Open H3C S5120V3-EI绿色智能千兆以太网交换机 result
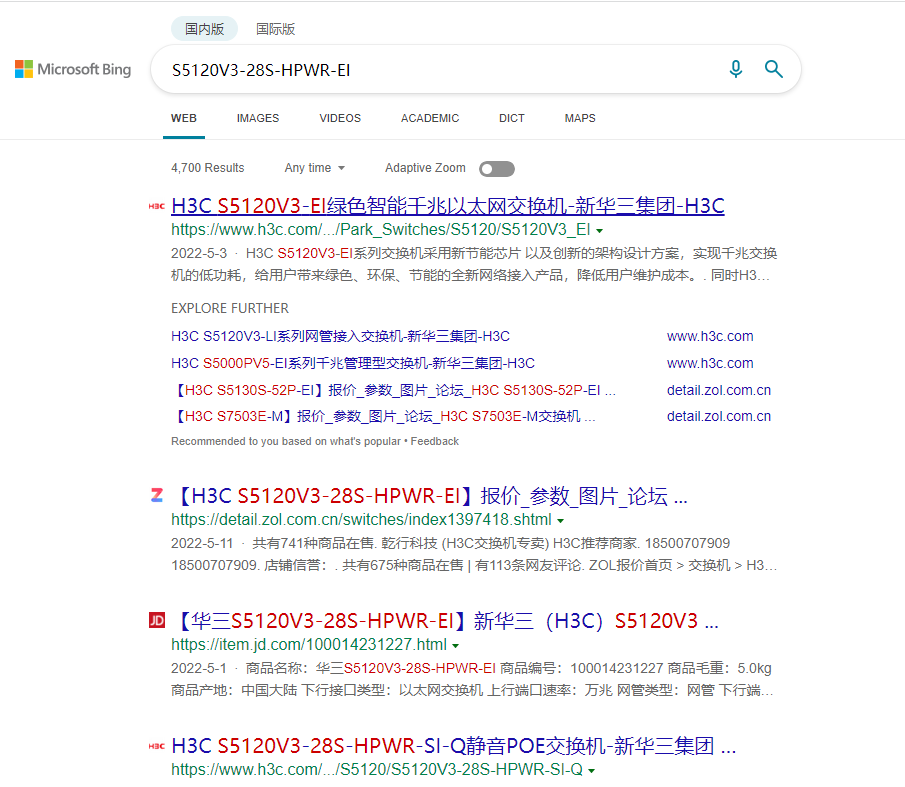 pos(448,206)
